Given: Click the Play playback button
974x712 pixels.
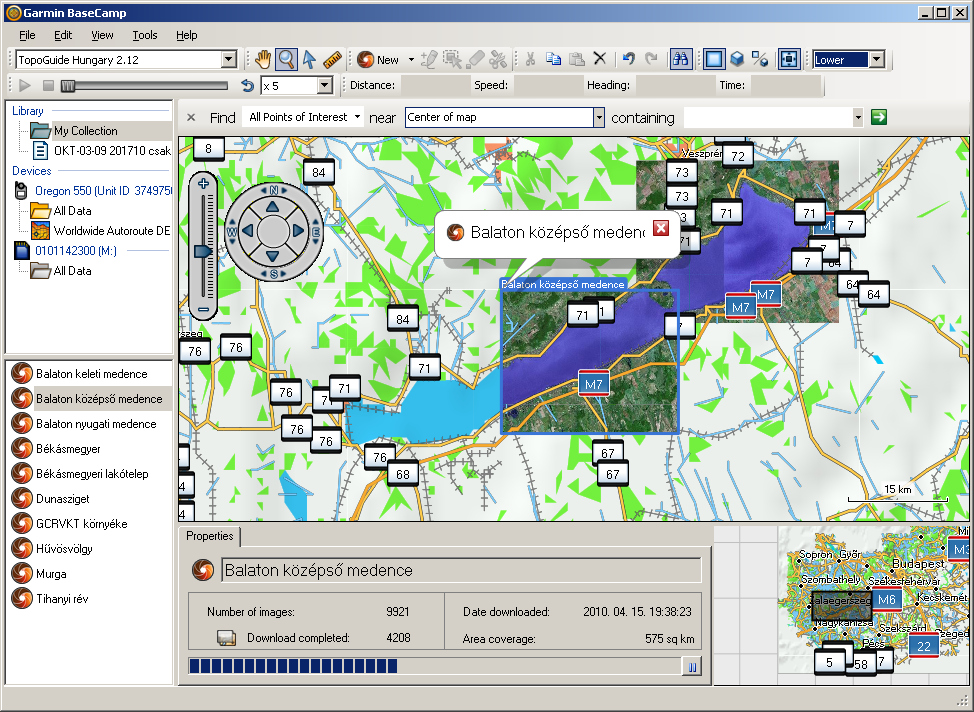Looking at the screenshot, I should tap(25, 85).
